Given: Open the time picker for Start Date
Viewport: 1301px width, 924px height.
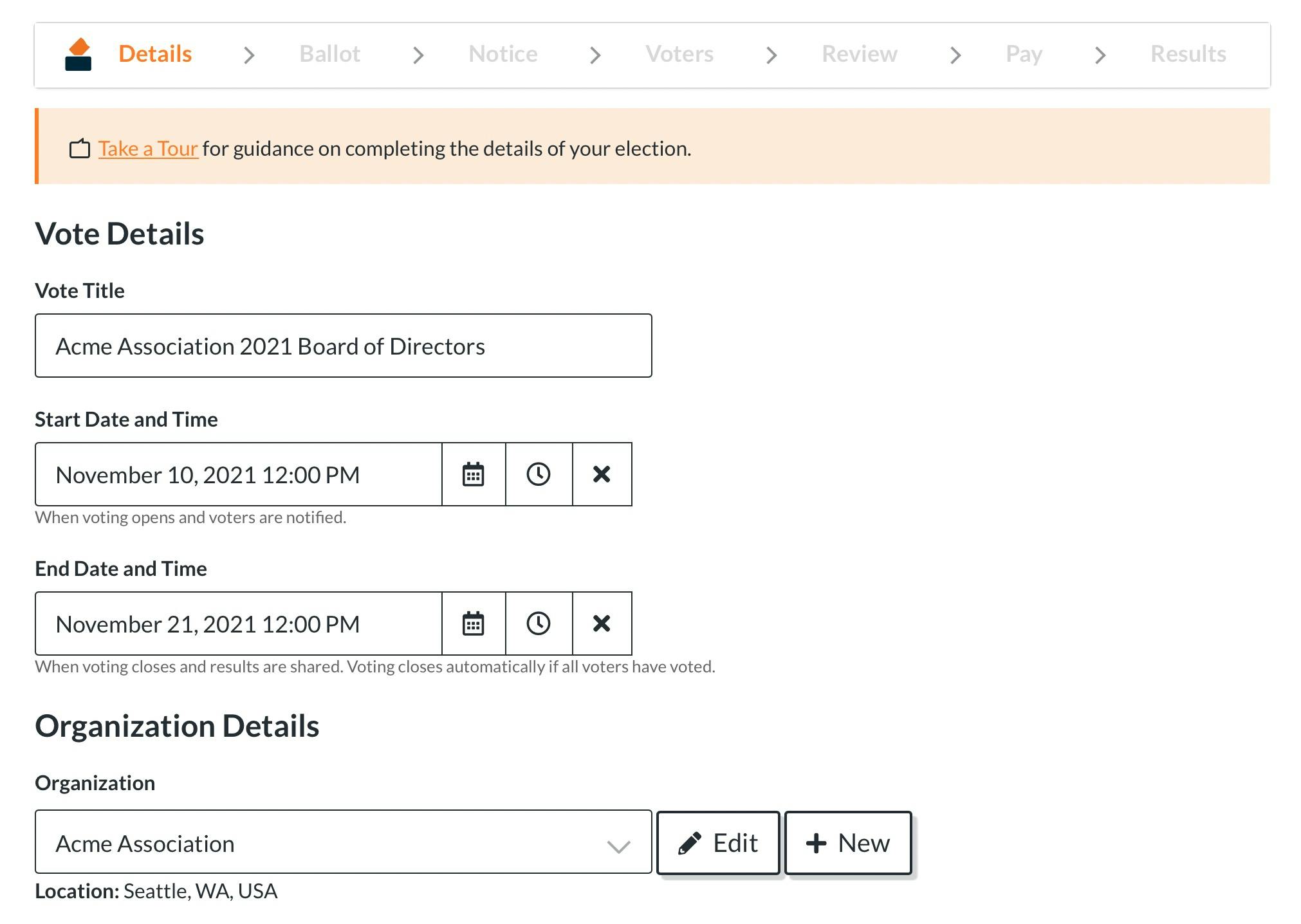Looking at the screenshot, I should pos(539,474).
